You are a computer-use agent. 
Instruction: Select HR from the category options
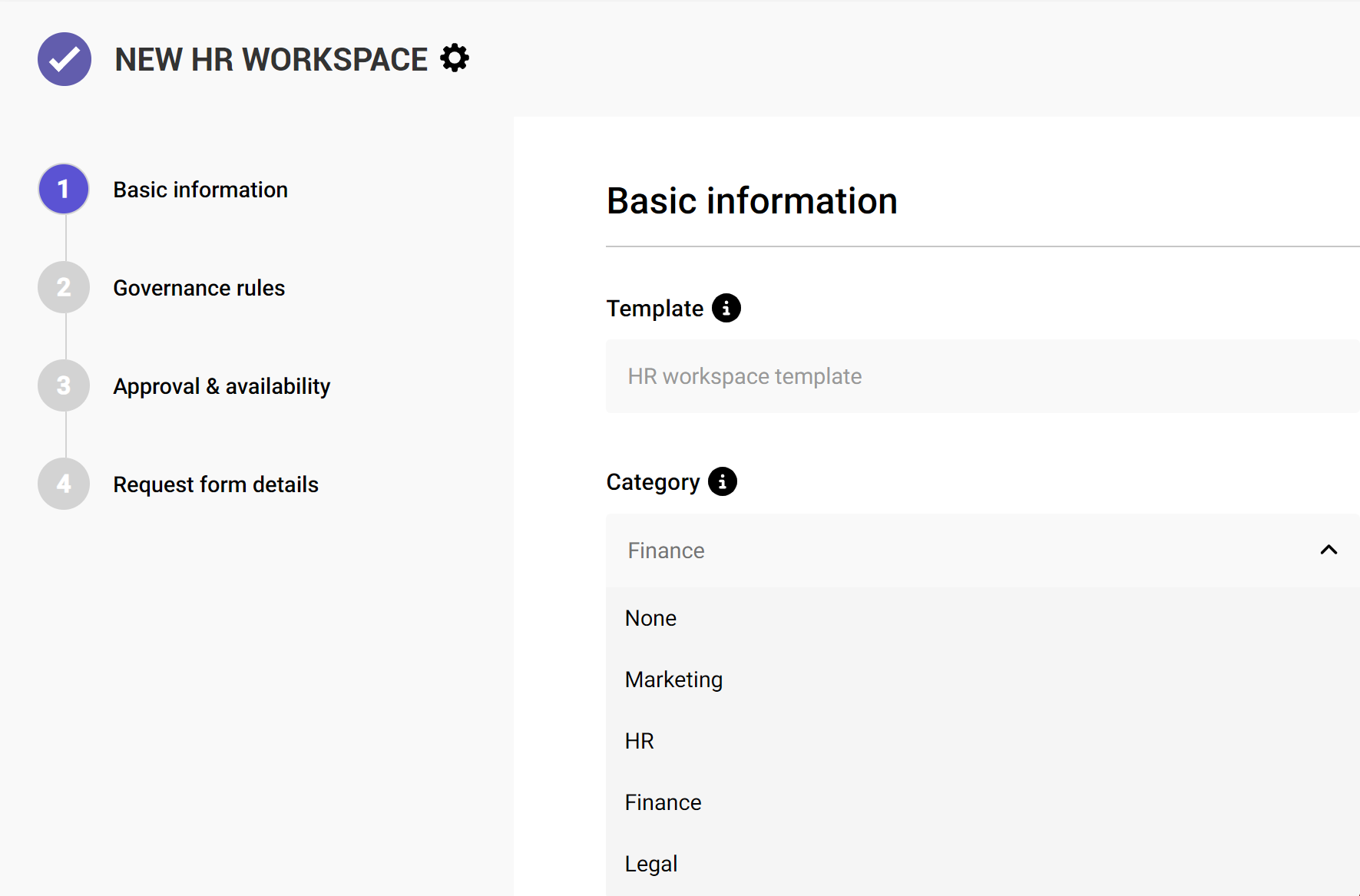(639, 740)
